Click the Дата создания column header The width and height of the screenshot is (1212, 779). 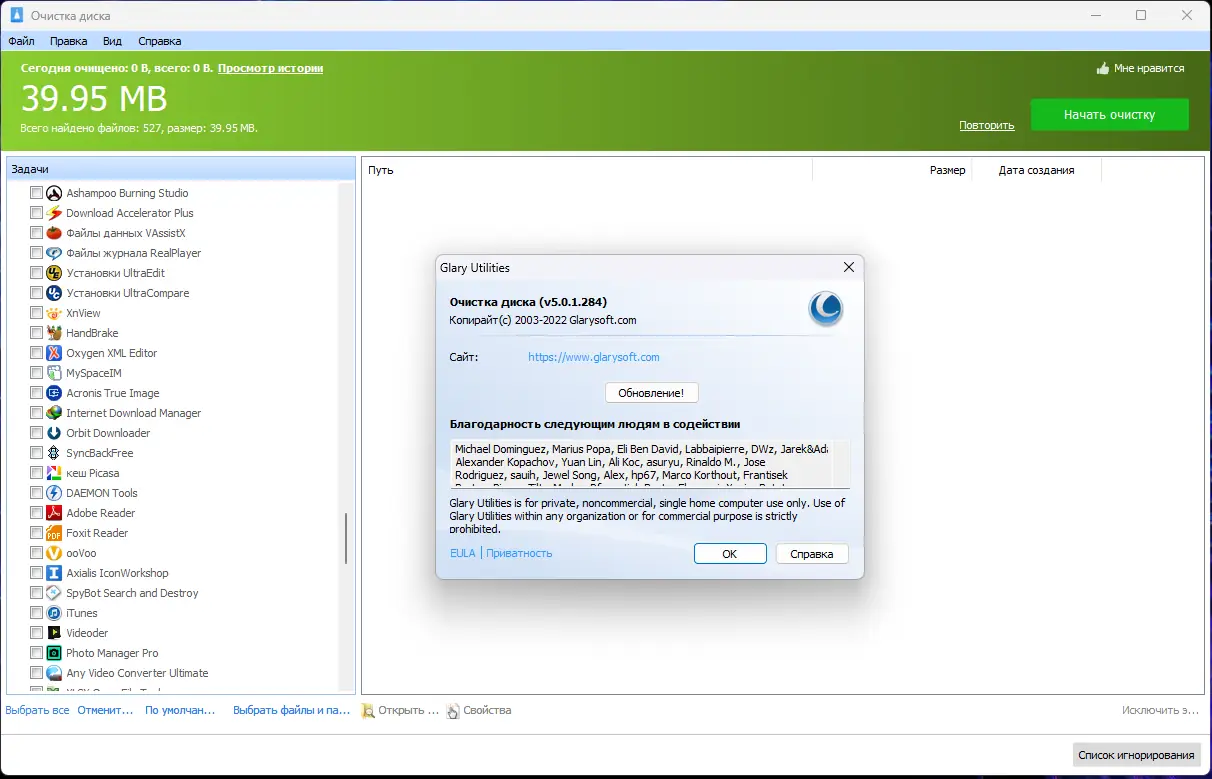(x=1036, y=170)
